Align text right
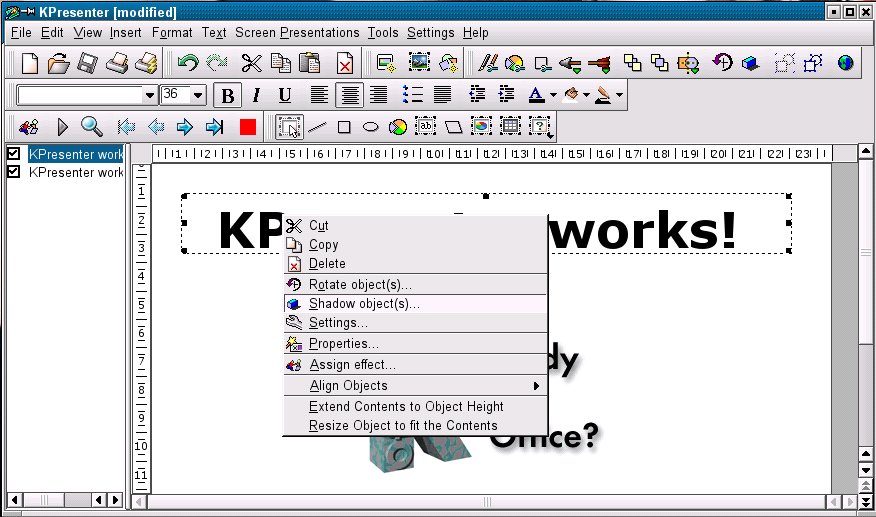 click(378, 95)
